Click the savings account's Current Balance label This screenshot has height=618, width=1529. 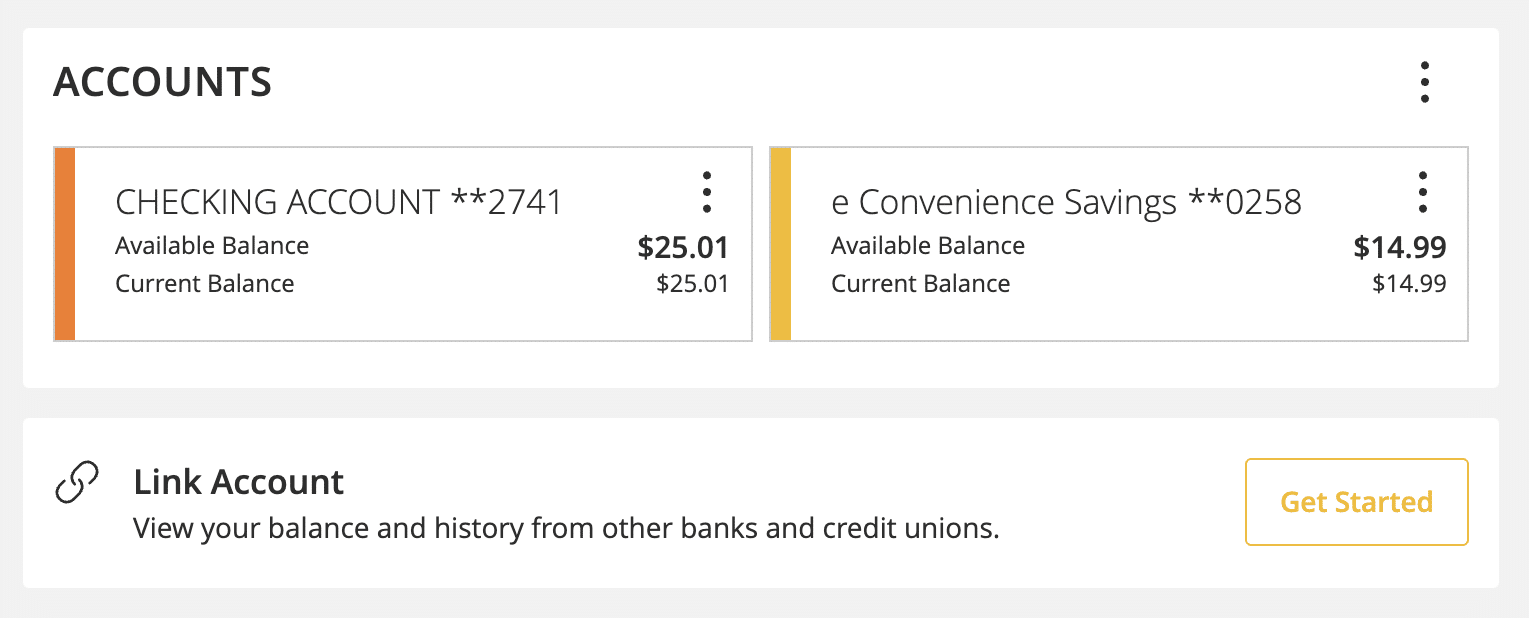coord(920,283)
